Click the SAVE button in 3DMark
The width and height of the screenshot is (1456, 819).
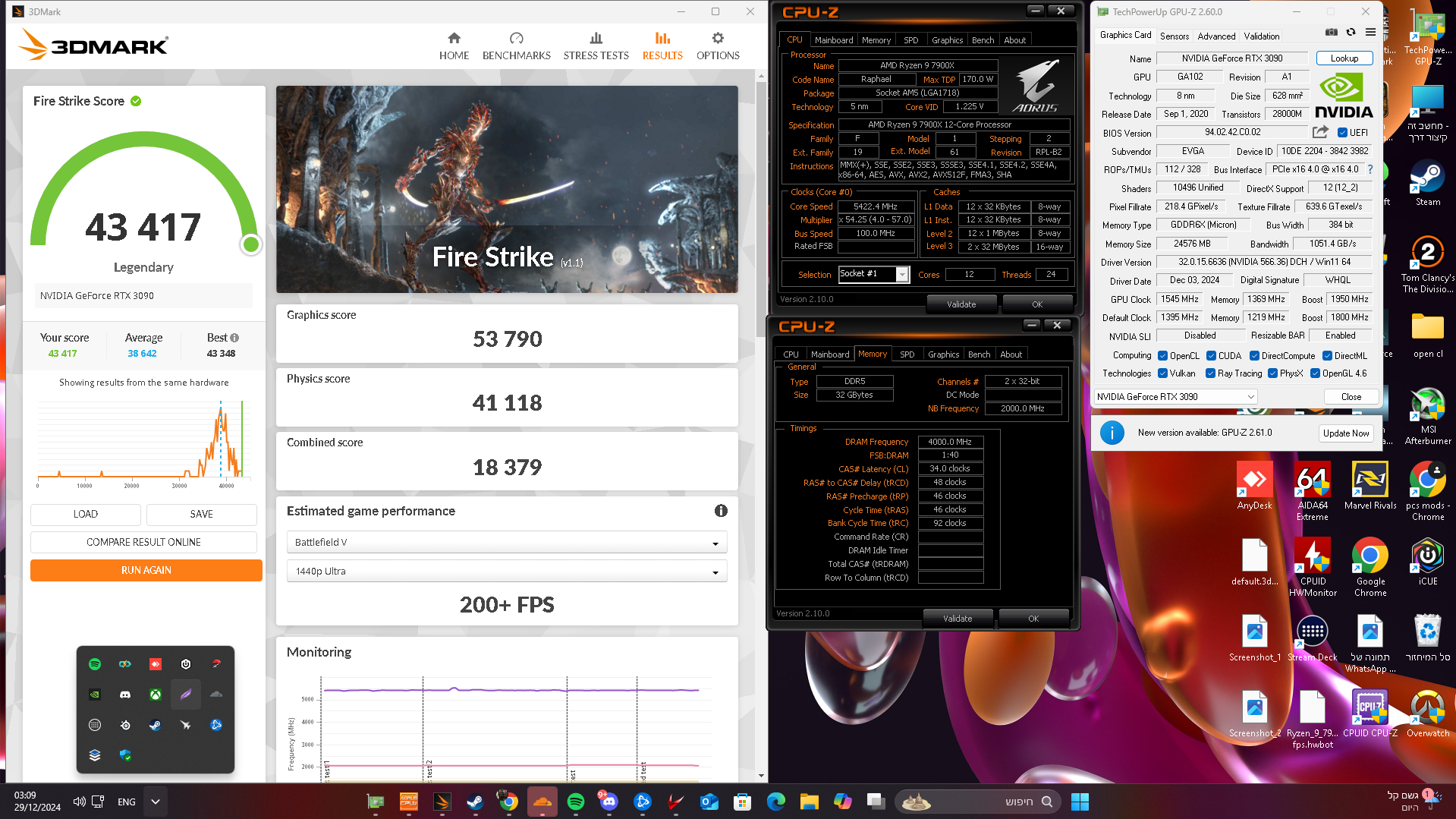[x=201, y=514]
